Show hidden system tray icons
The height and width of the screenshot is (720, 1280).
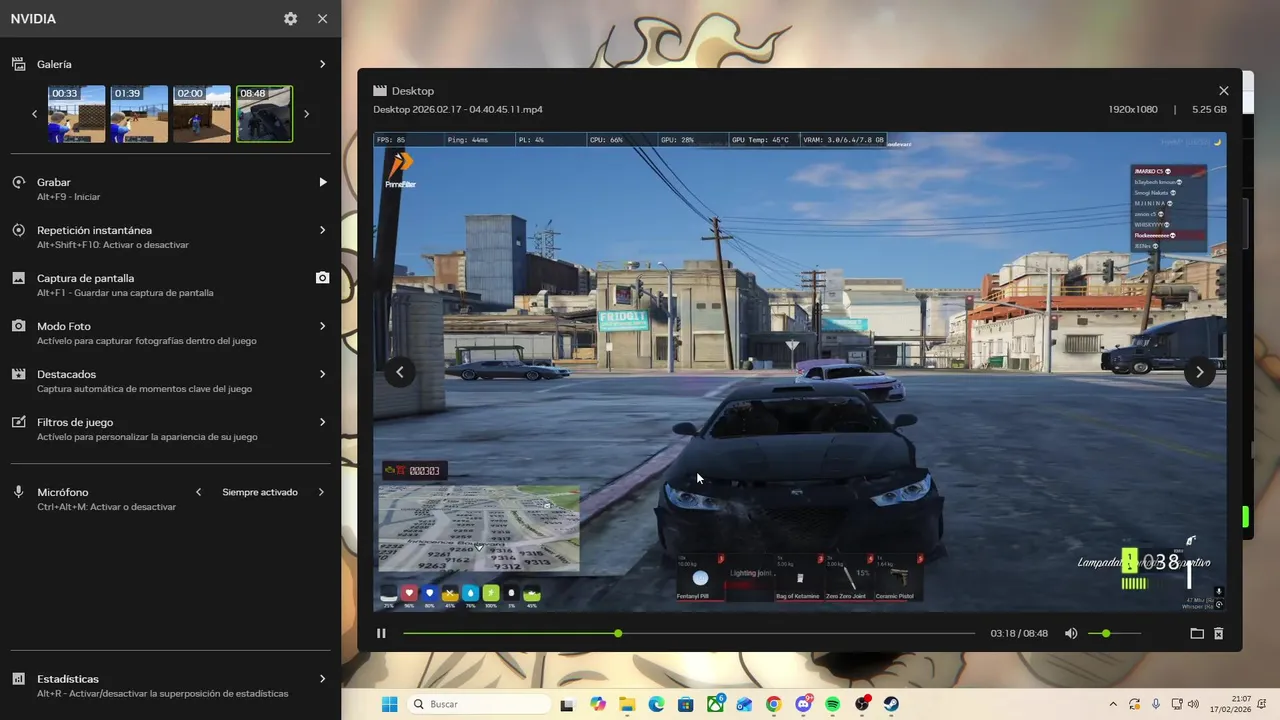1113,704
